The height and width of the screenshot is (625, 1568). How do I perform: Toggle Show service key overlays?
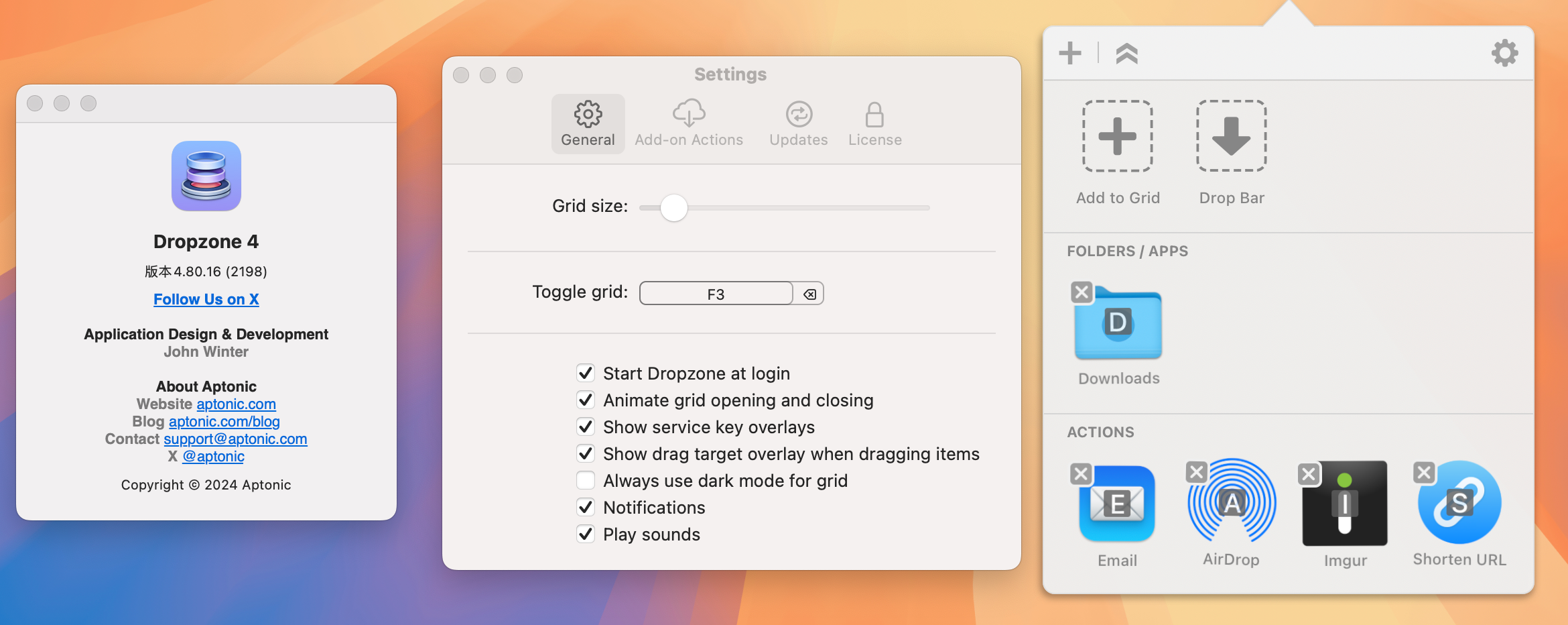click(x=586, y=427)
